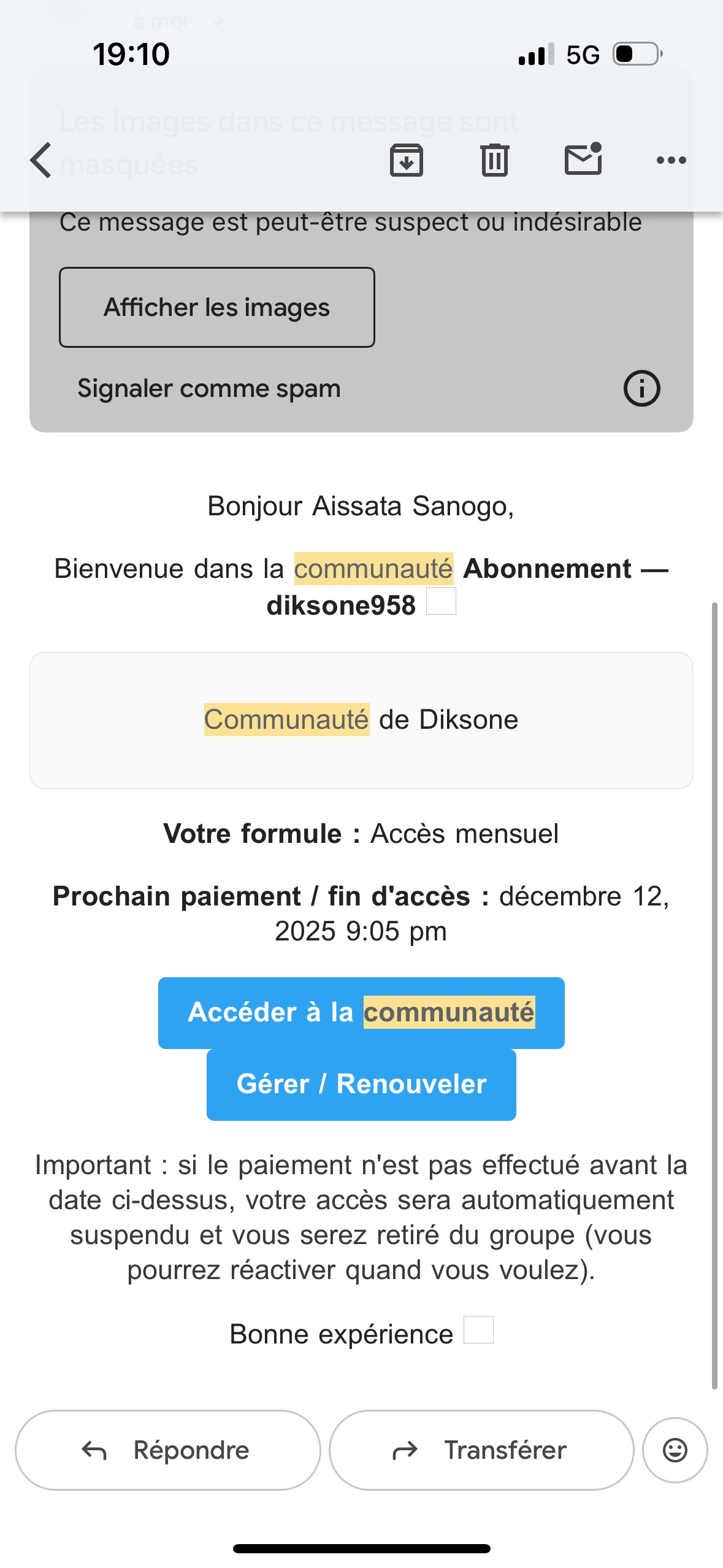Tap the blocked image placeholder after diksone958
This screenshot has width=723, height=1568.
tap(441, 601)
